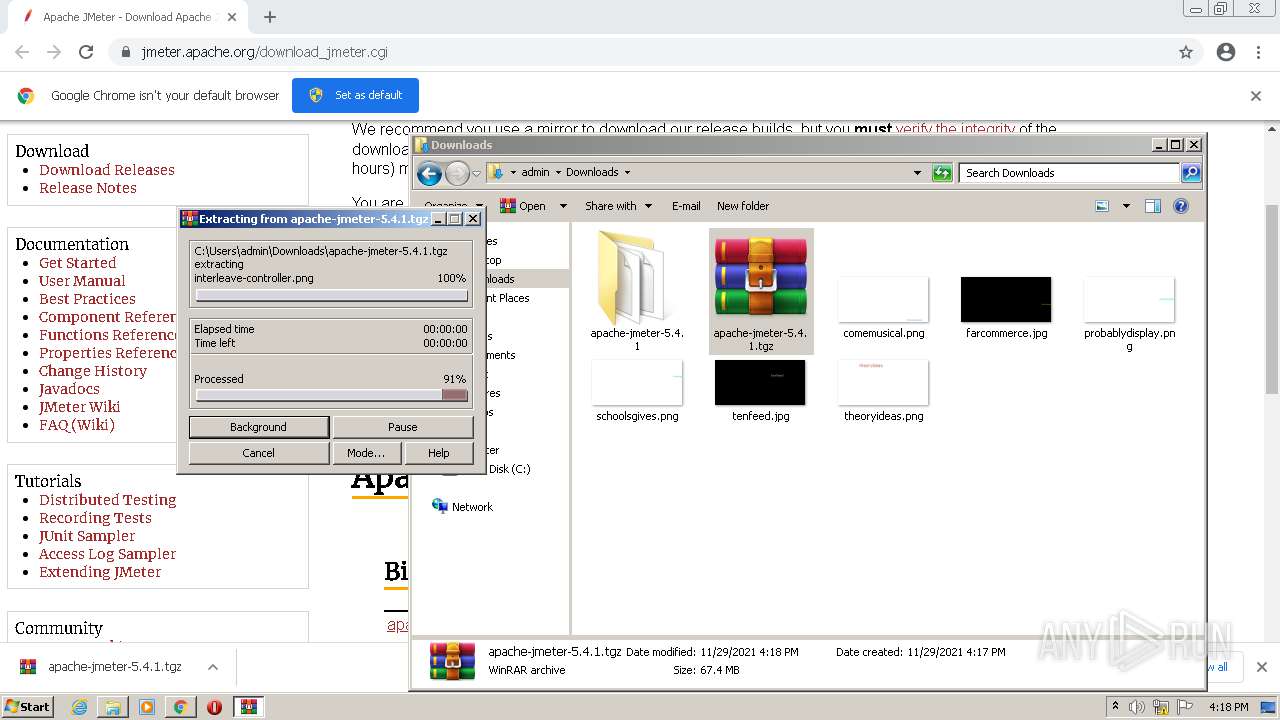This screenshot has width=1280, height=720.
Task: Select the theoryideas.png thumbnail
Action: pos(884,391)
